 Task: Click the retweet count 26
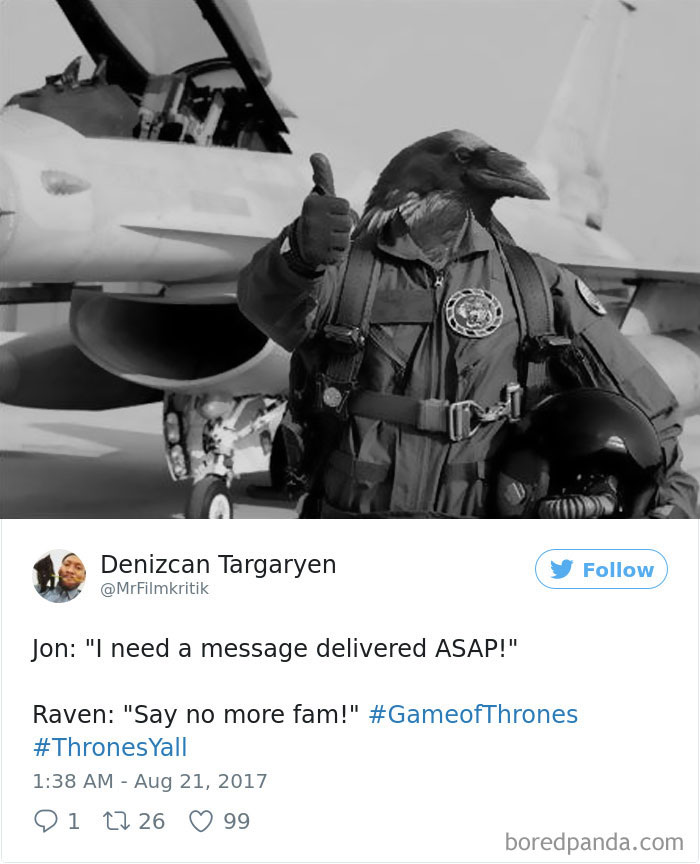[152, 821]
